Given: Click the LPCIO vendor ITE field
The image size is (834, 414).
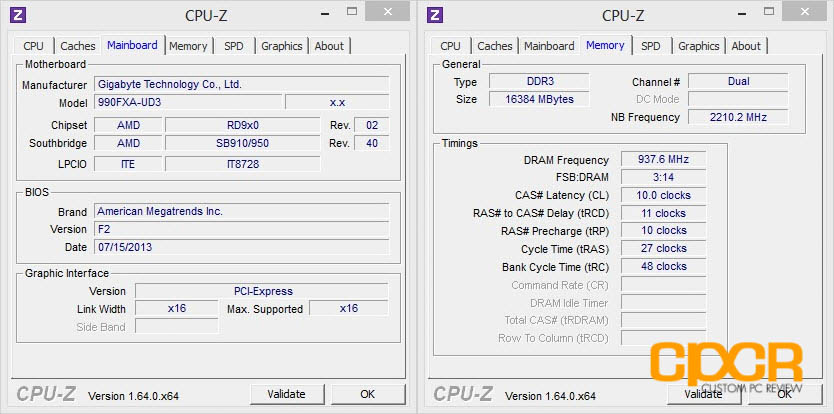Looking at the screenshot, I should click(128, 164).
